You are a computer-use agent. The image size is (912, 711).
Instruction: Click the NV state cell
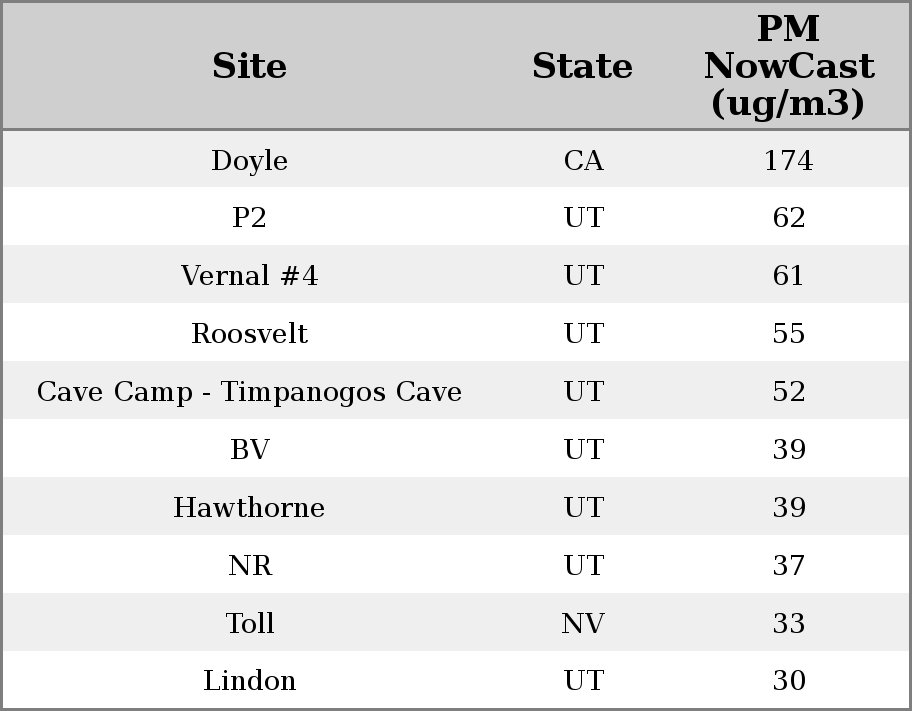pos(583,624)
